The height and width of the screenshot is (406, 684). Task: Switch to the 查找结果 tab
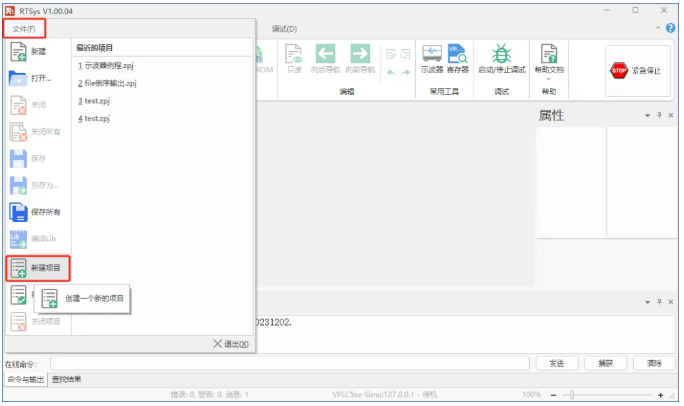click(x=67, y=379)
